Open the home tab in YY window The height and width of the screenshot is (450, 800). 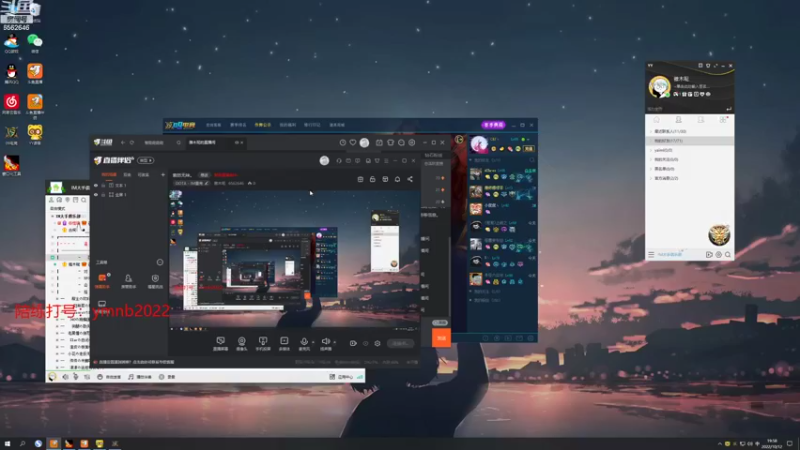point(657,119)
